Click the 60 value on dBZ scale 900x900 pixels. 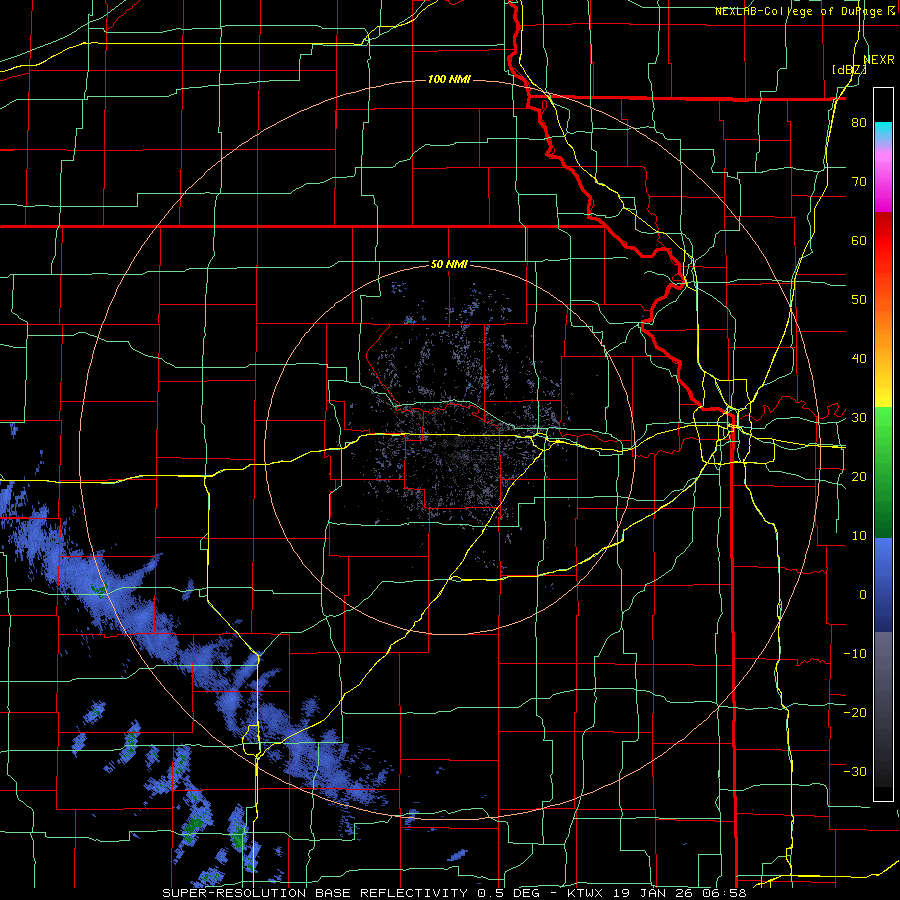click(859, 240)
